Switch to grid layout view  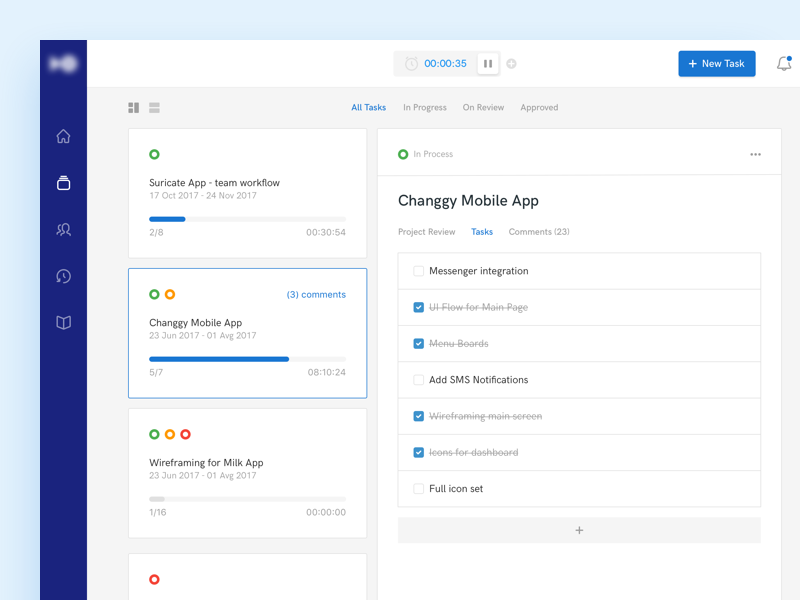pos(134,108)
